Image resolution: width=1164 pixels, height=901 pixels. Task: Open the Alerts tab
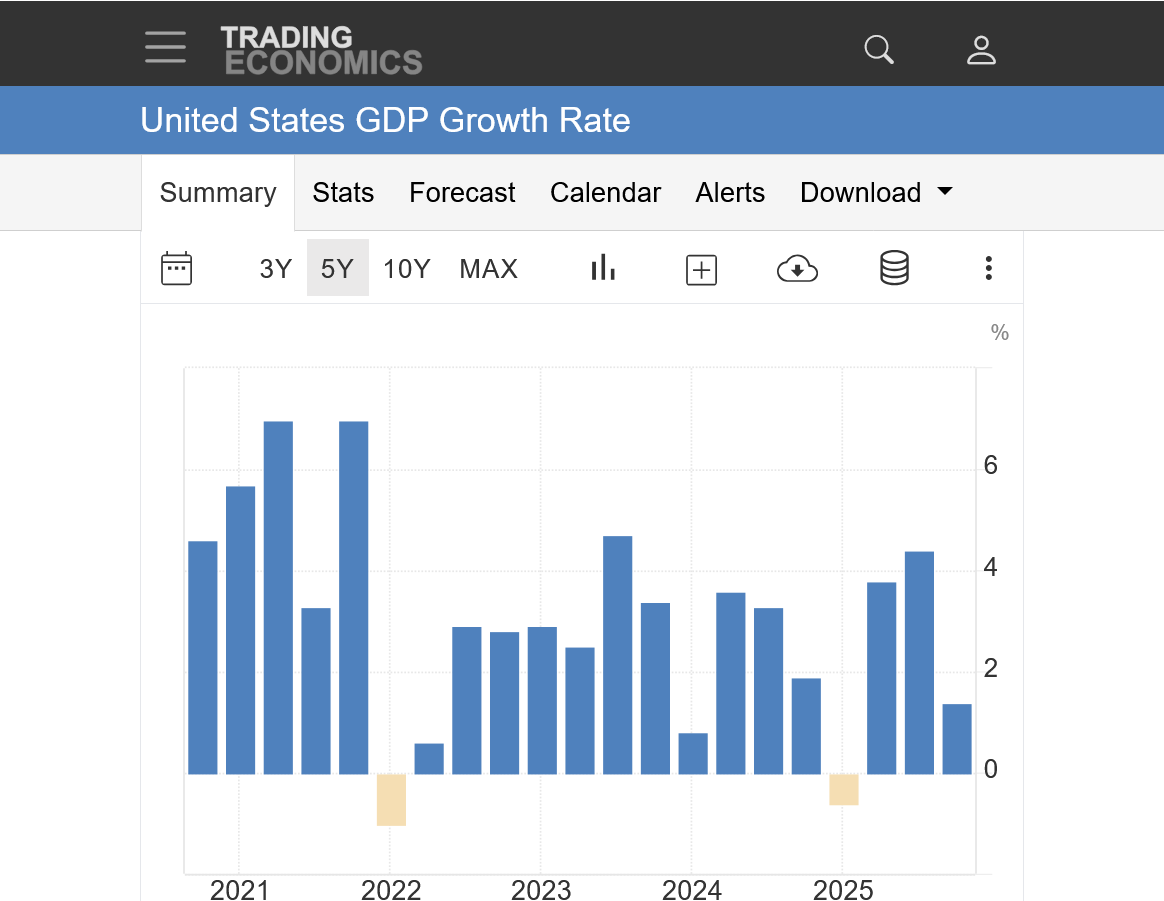click(730, 192)
